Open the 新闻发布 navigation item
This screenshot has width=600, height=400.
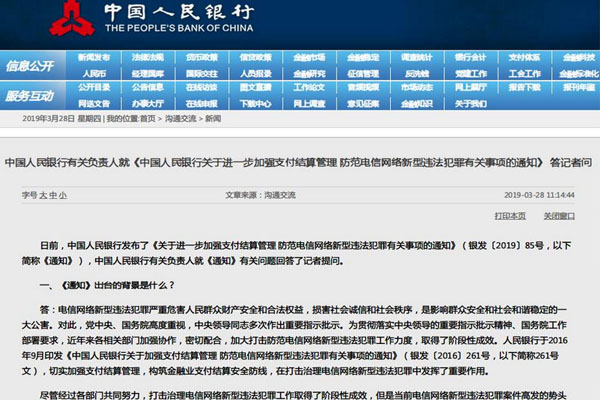(x=94, y=57)
